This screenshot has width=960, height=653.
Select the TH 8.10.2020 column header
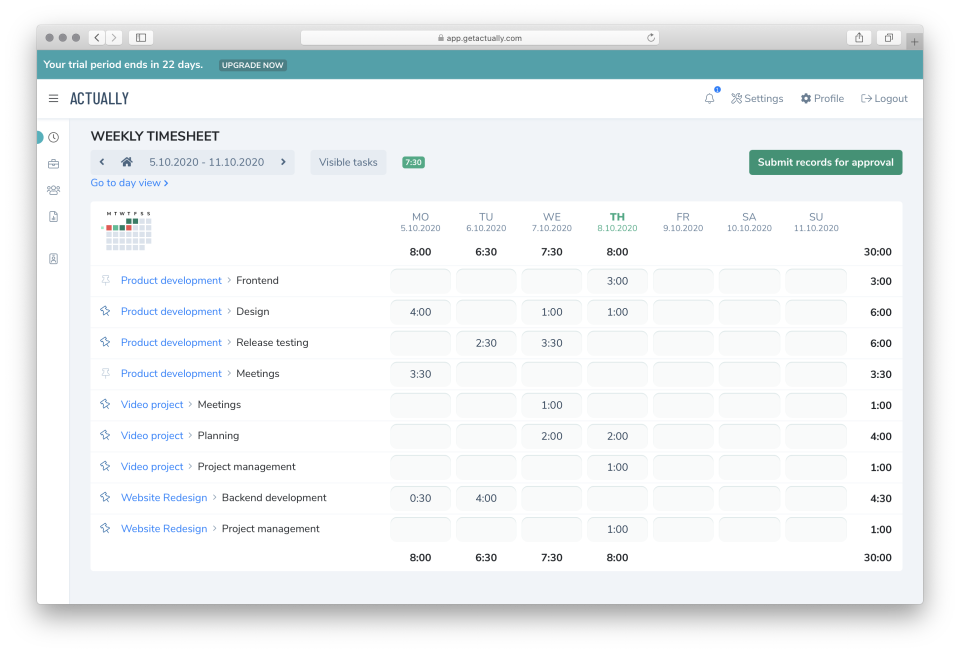coord(617,222)
